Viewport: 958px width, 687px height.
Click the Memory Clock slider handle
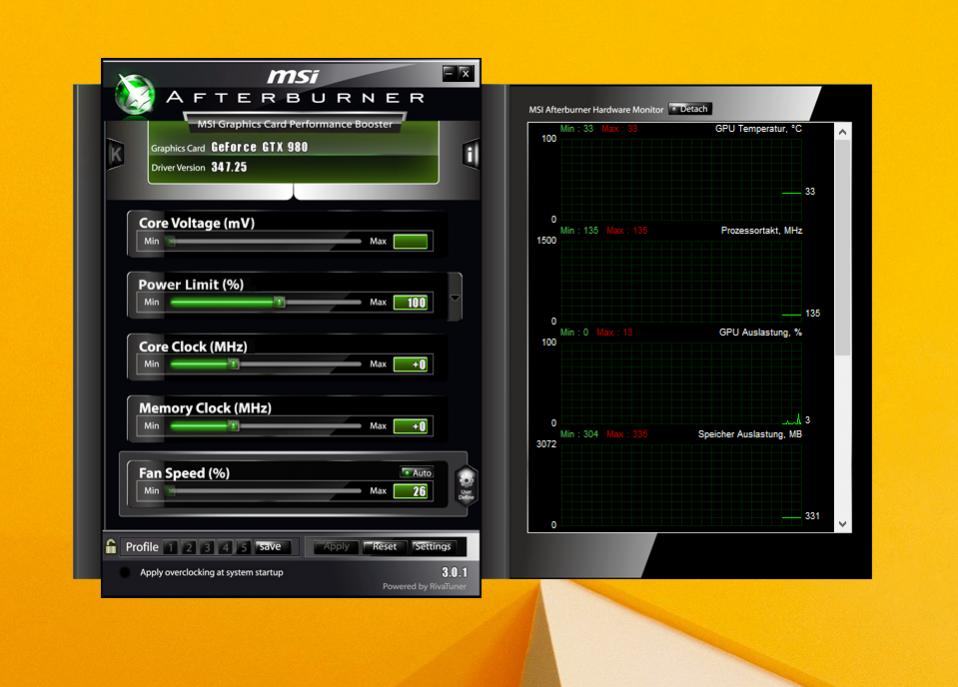coord(234,426)
